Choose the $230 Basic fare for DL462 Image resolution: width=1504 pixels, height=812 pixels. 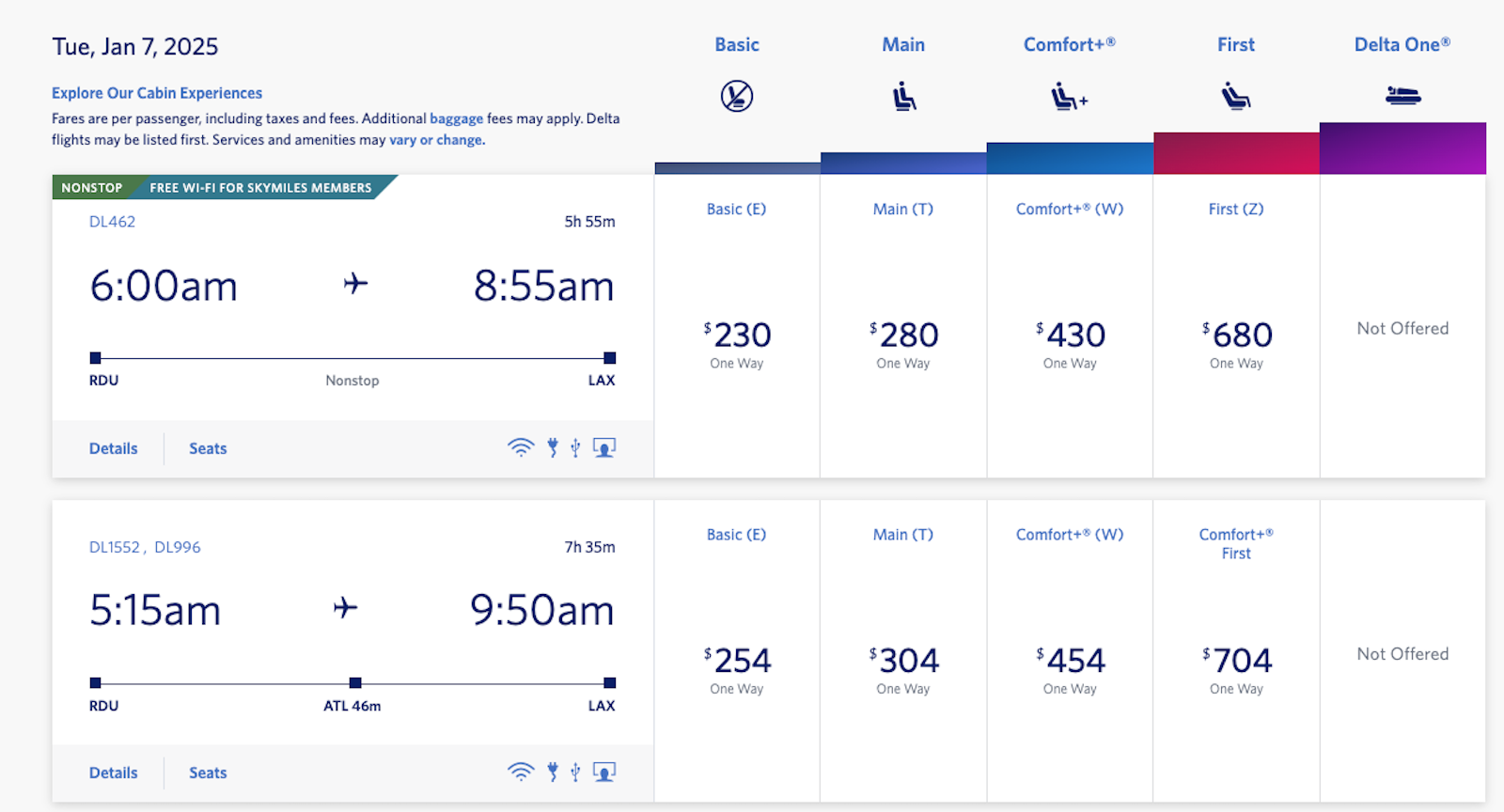click(x=737, y=336)
